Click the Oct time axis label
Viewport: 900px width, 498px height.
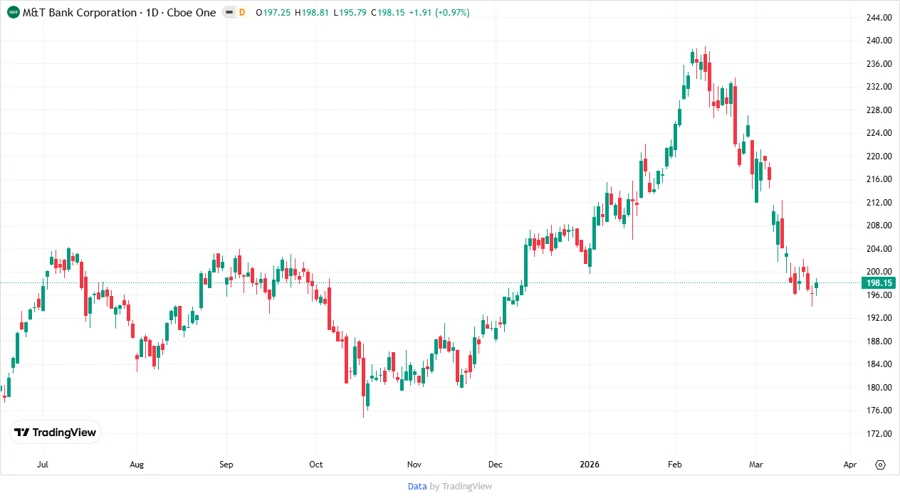[x=316, y=464]
